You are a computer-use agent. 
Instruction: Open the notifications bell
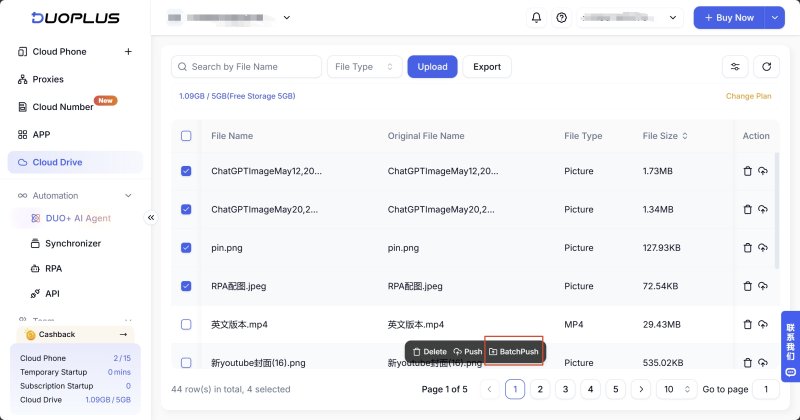536,17
